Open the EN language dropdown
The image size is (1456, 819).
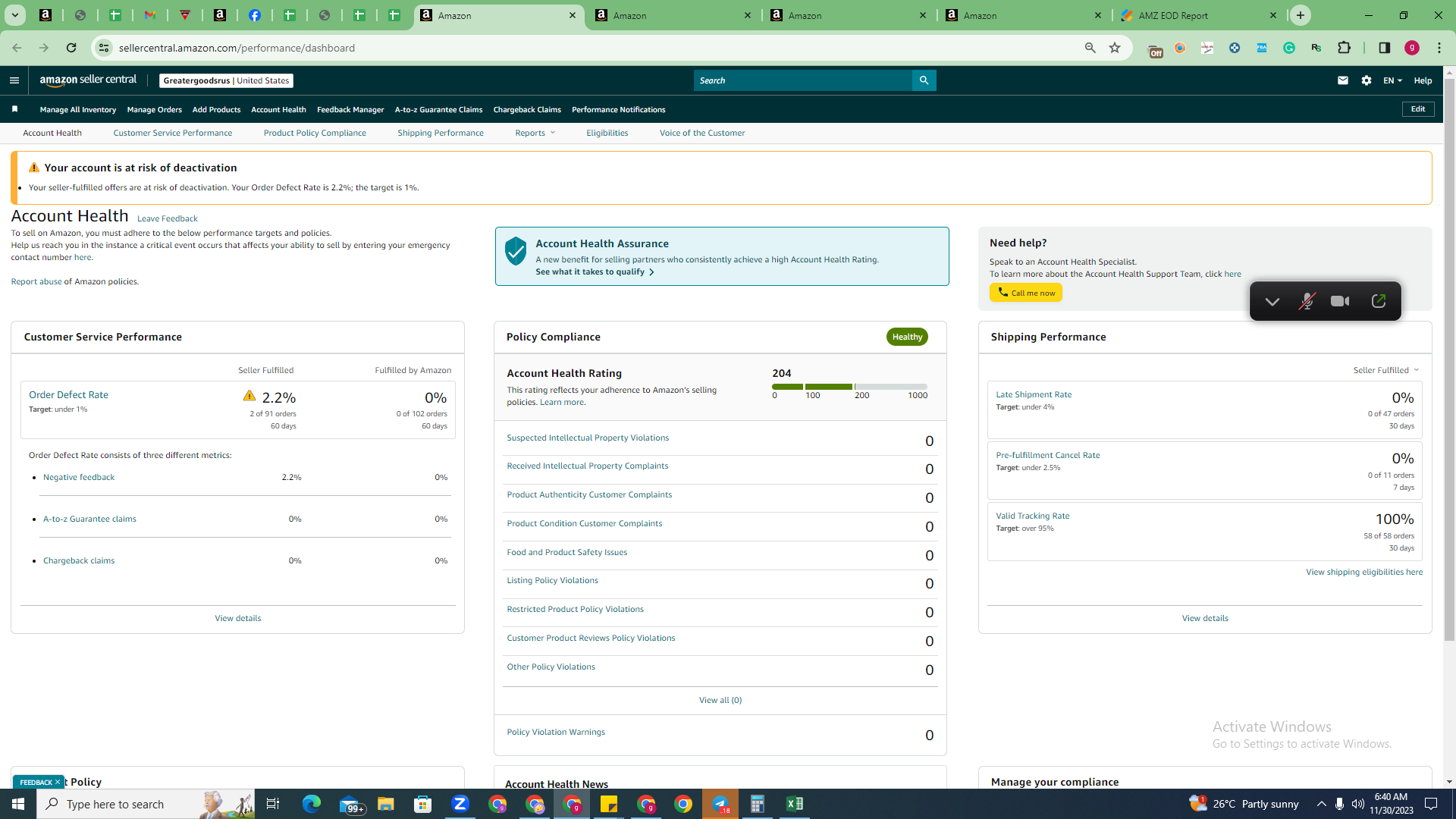click(x=1392, y=80)
